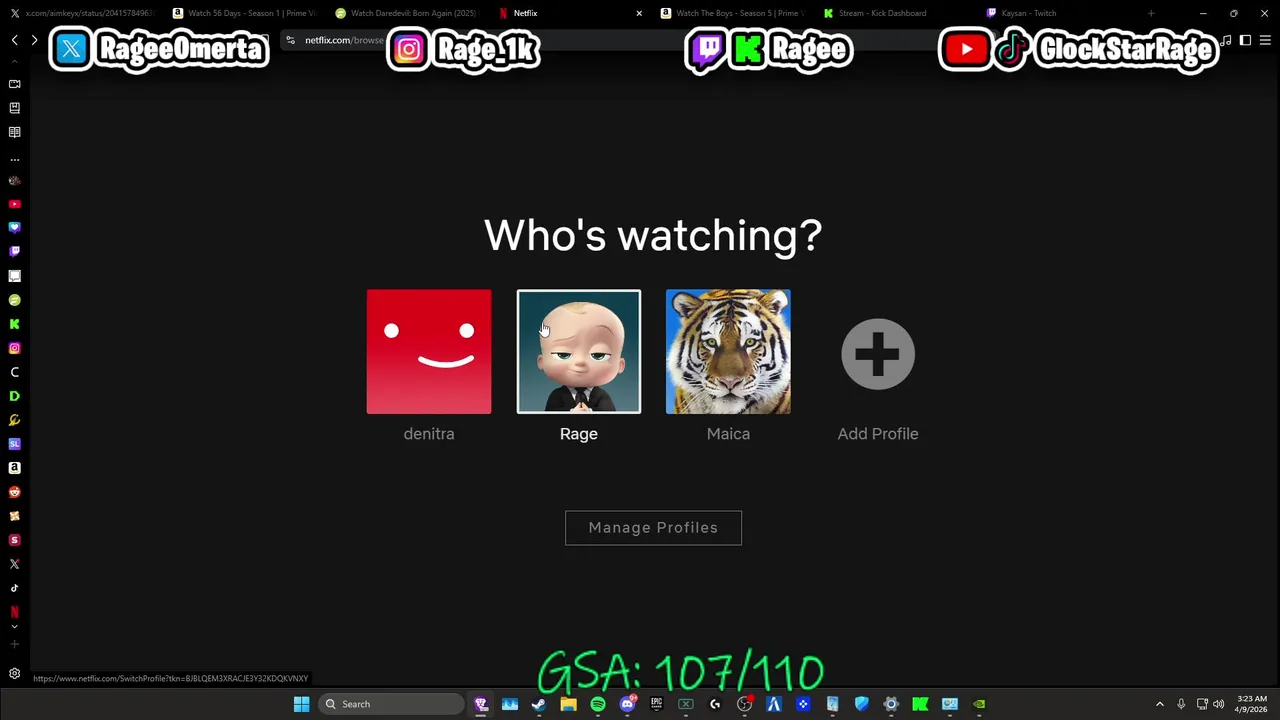This screenshot has width=1280, height=720.
Task: Show hidden system tray icons
Action: [1160, 704]
